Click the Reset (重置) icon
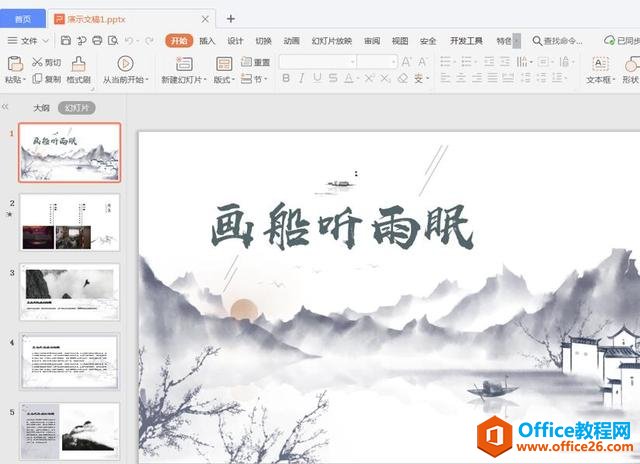The height and width of the screenshot is (464, 640). [246, 62]
